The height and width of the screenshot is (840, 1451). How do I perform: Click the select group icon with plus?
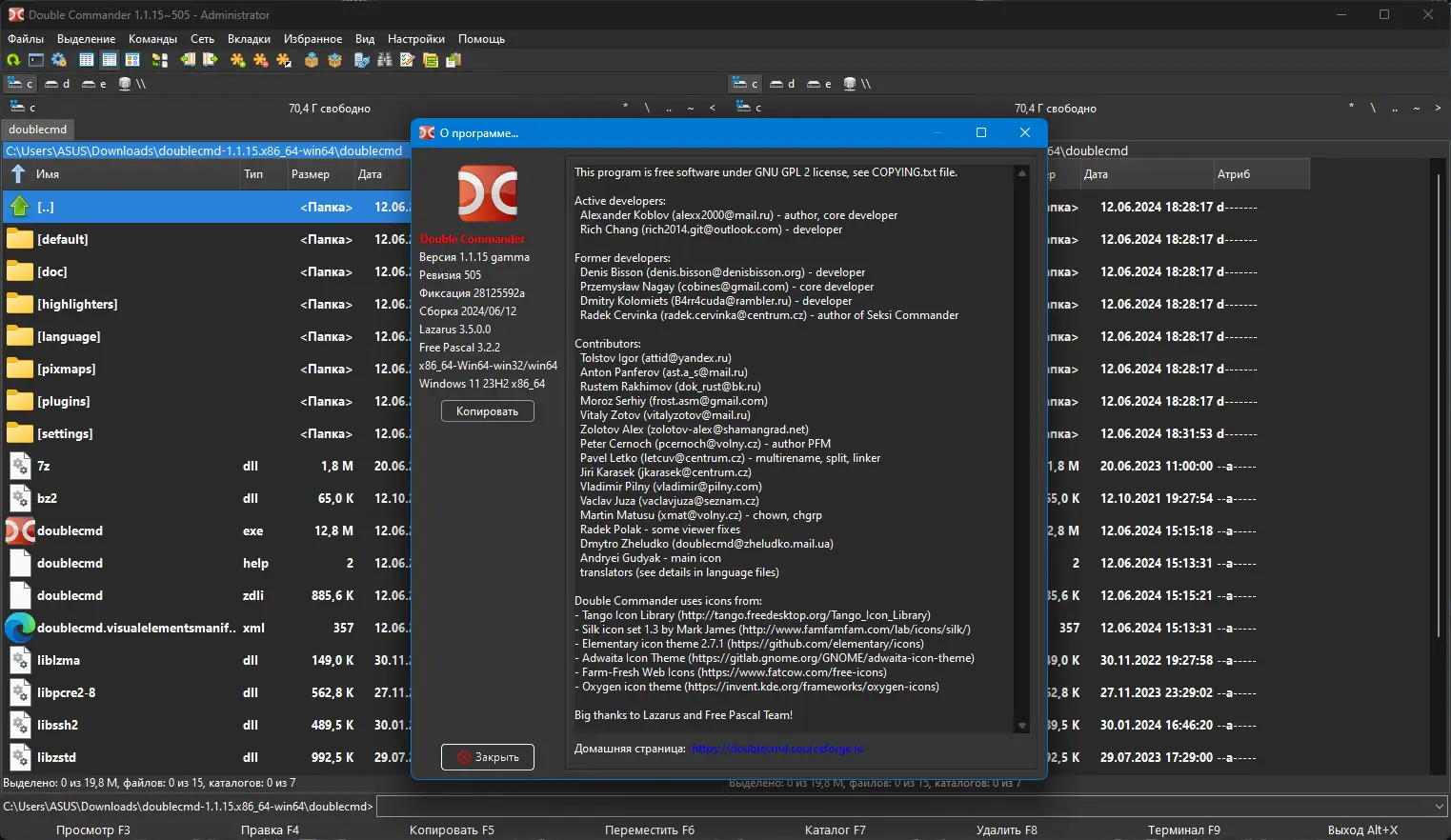click(x=237, y=60)
